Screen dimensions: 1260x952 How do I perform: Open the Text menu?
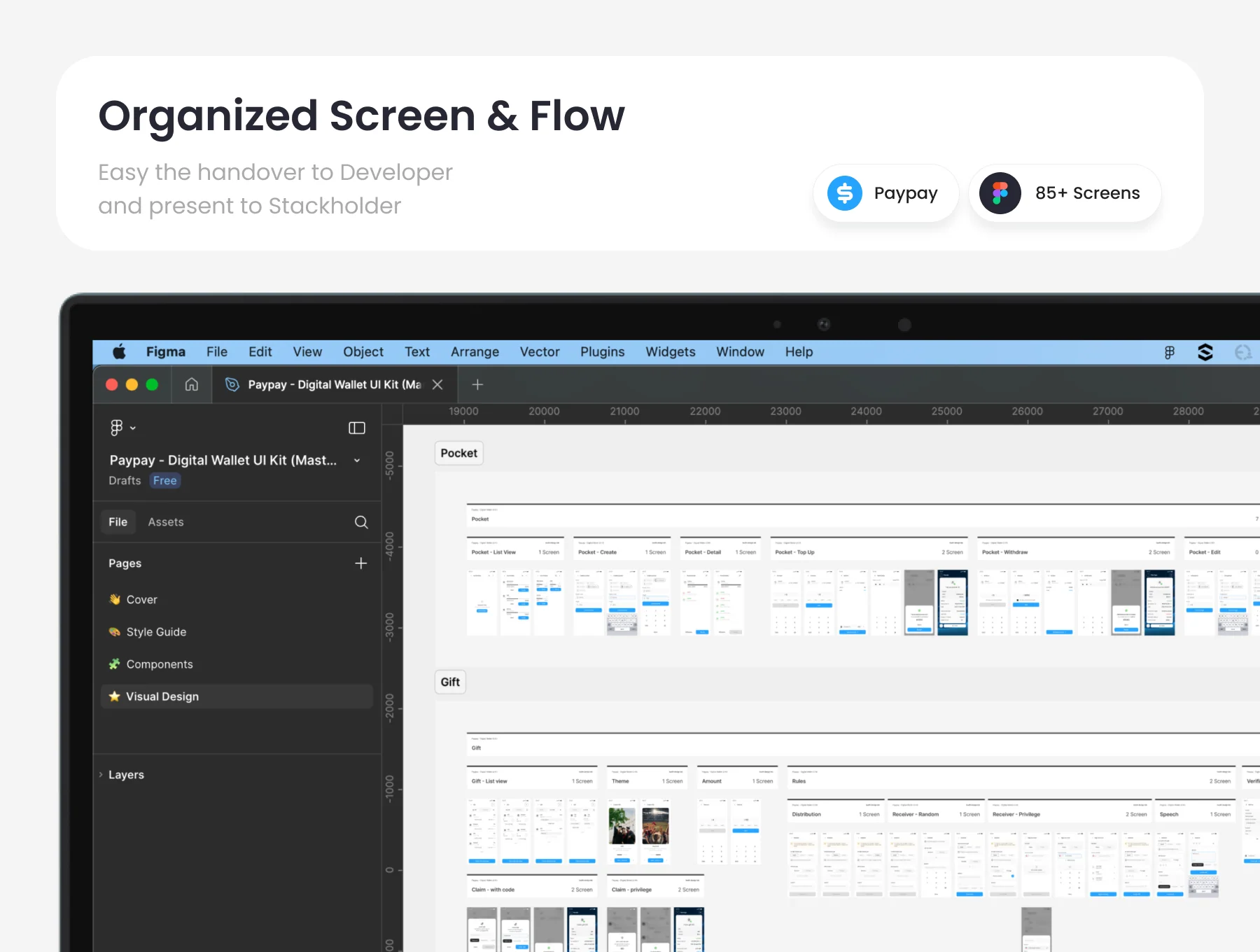click(x=417, y=352)
